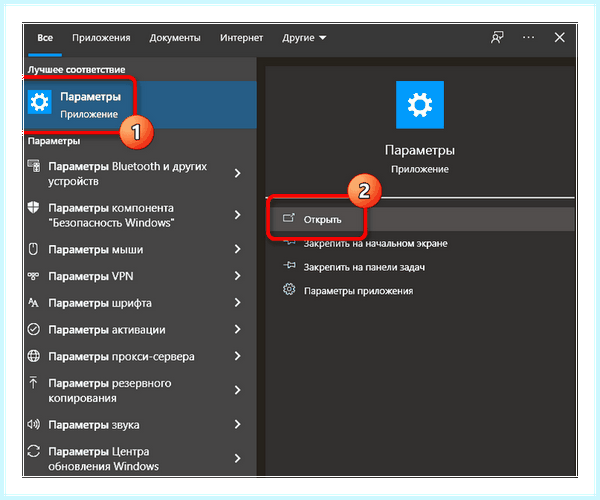Image resolution: width=600 pixels, height=500 pixels.
Task: Click the Windows Security shield icon
Action: (34, 207)
